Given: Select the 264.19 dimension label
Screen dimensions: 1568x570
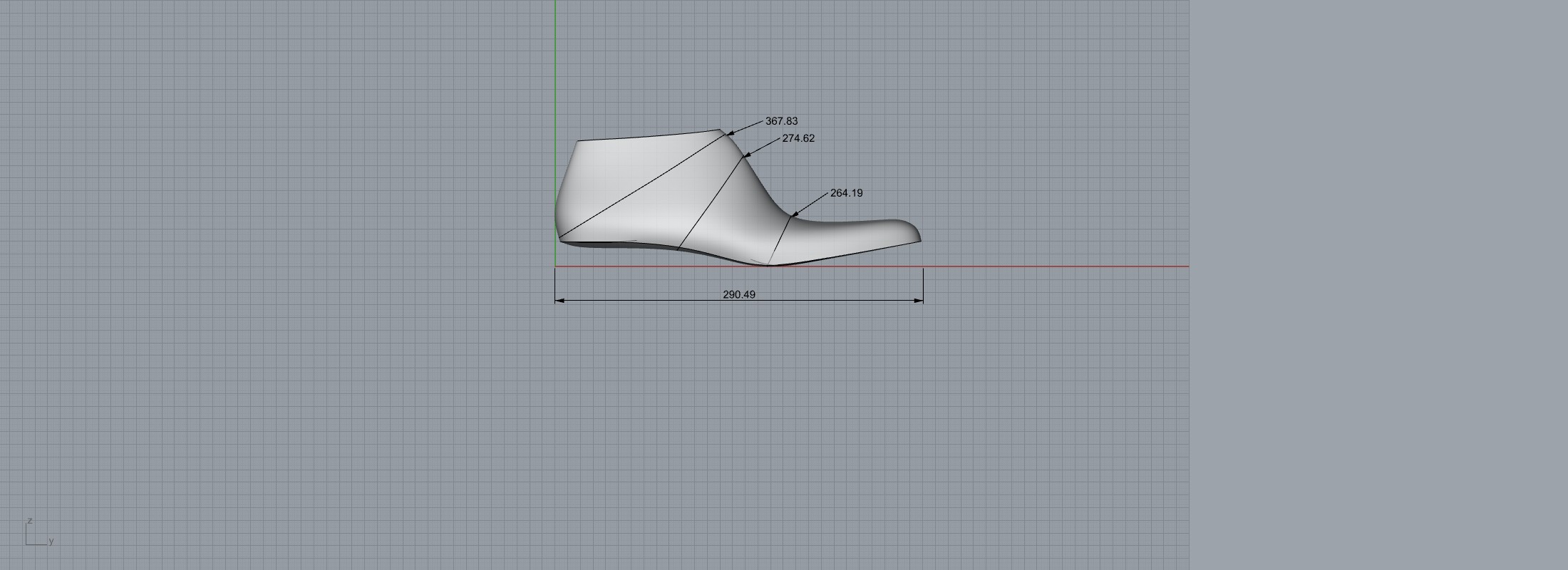Looking at the screenshot, I should [846, 193].
